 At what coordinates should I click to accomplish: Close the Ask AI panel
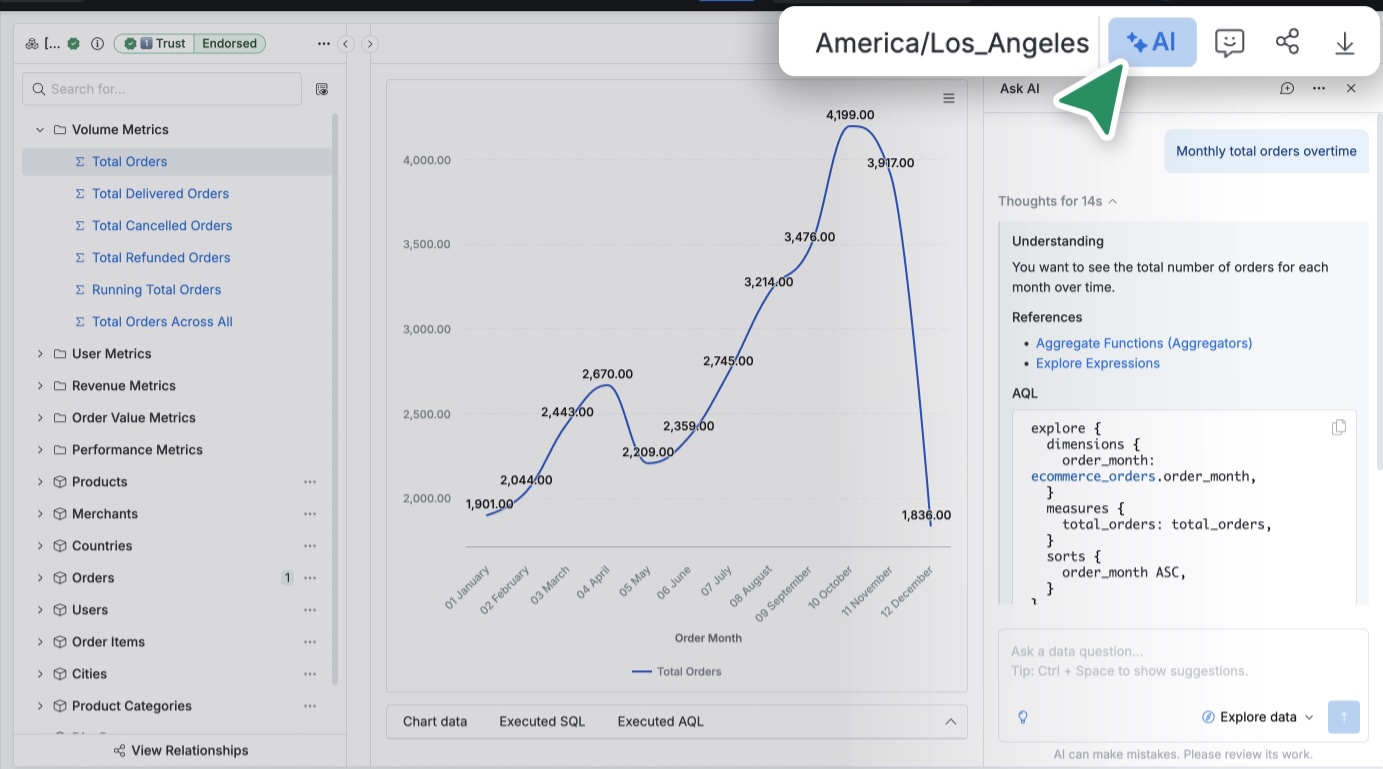click(x=1351, y=89)
